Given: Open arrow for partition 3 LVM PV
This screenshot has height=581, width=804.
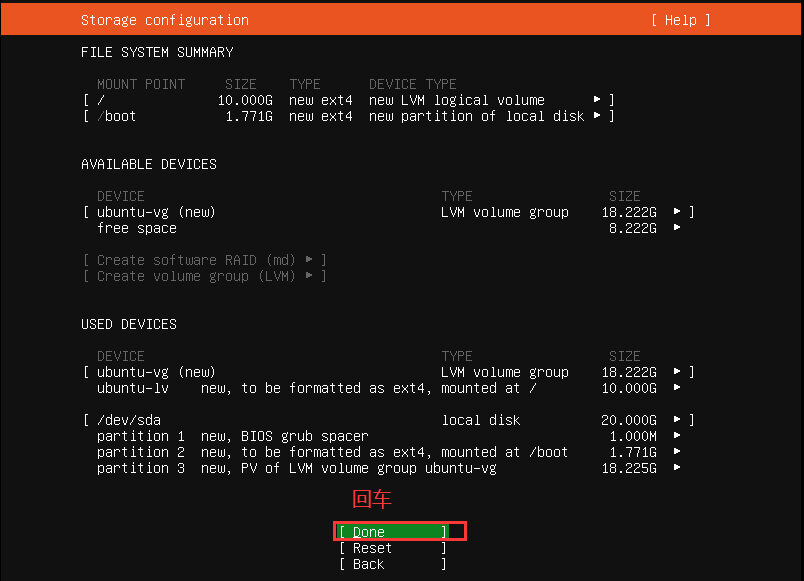Looking at the screenshot, I should 677,468.
